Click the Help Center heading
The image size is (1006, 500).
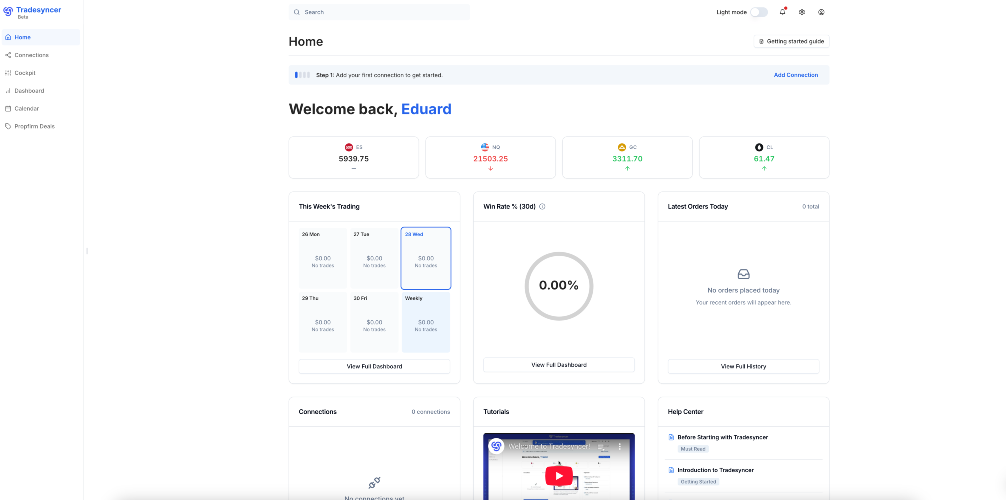coord(685,412)
